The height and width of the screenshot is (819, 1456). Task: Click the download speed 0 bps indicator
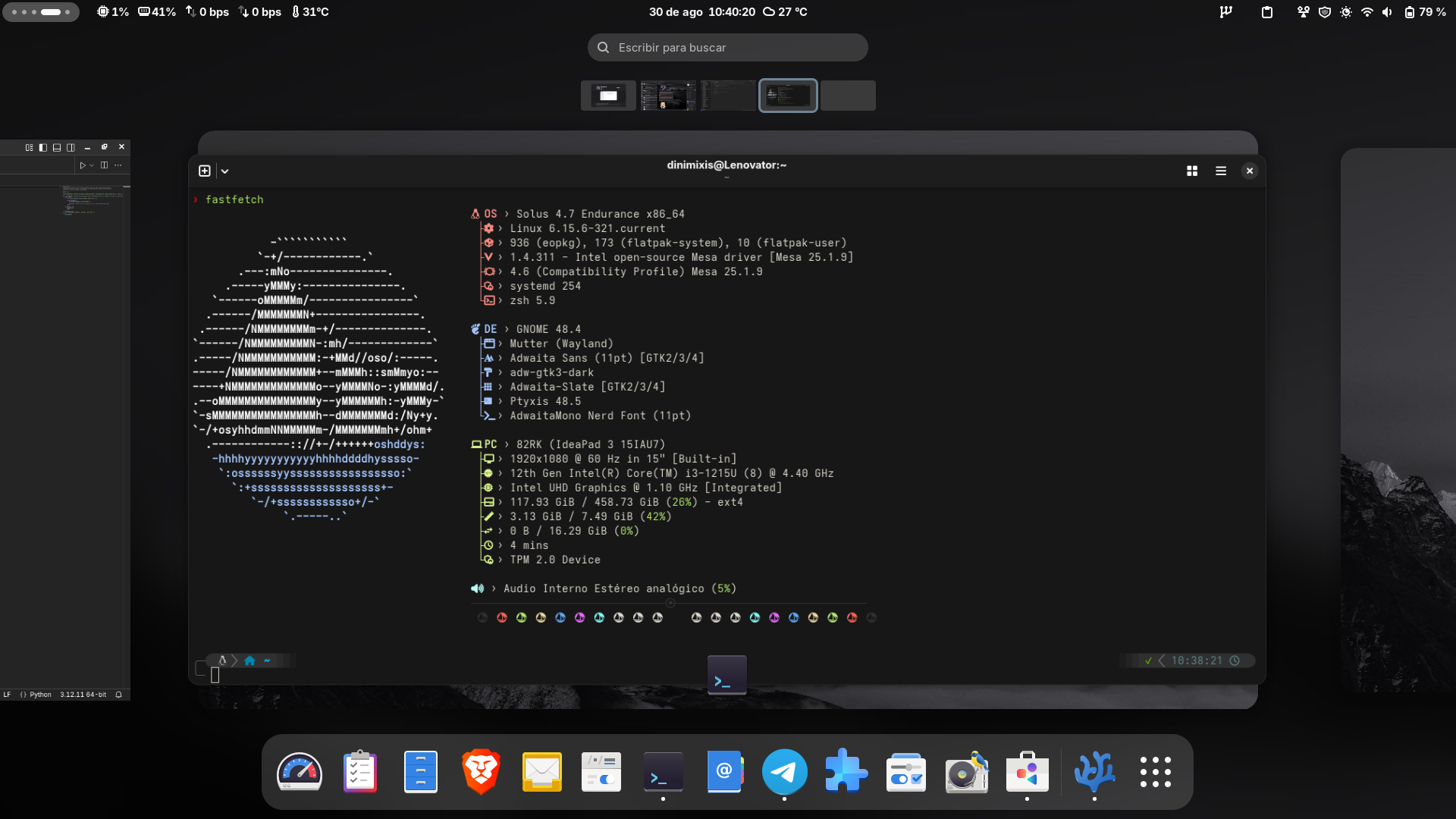coord(260,12)
